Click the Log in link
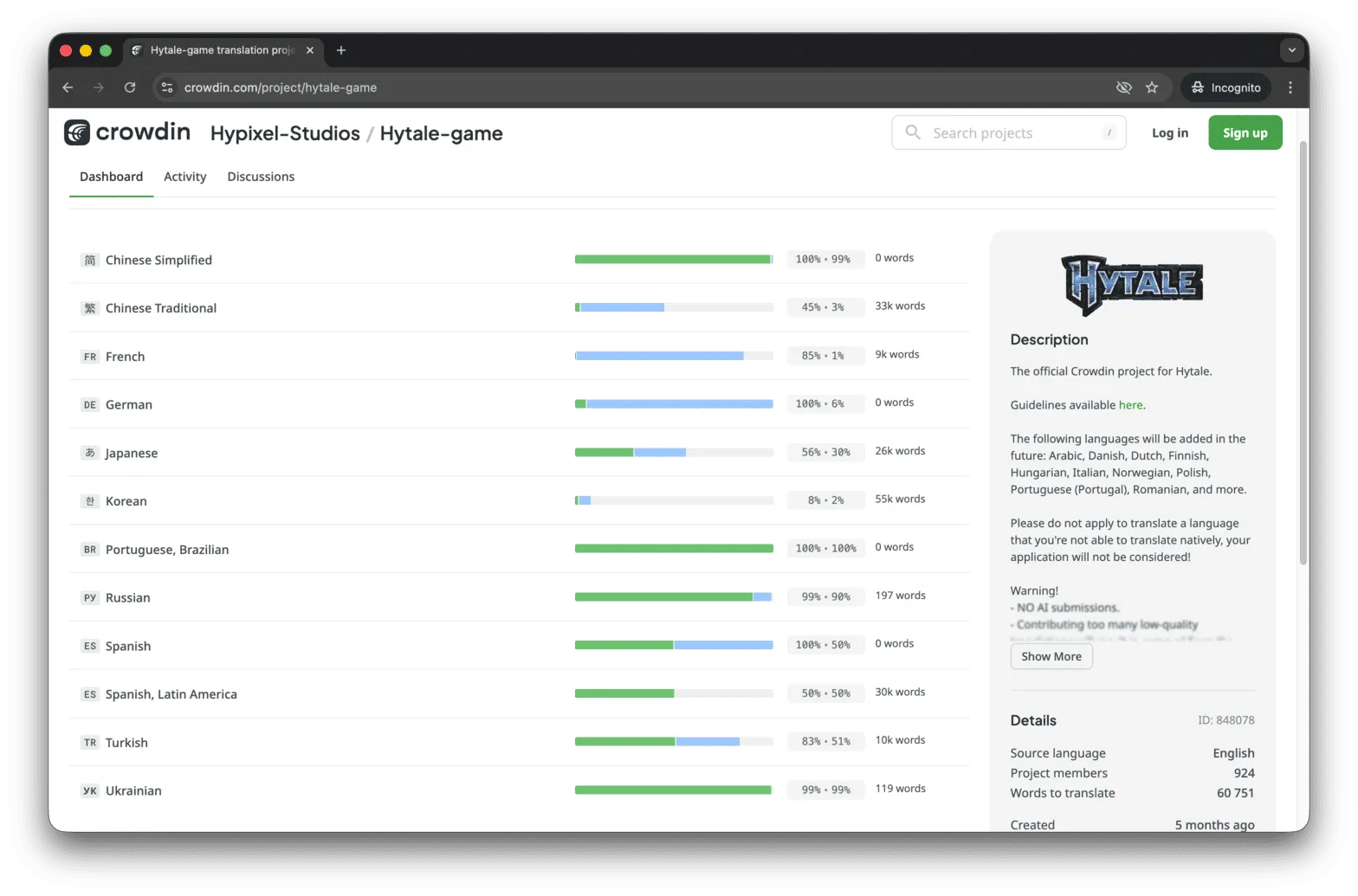 coord(1169,133)
